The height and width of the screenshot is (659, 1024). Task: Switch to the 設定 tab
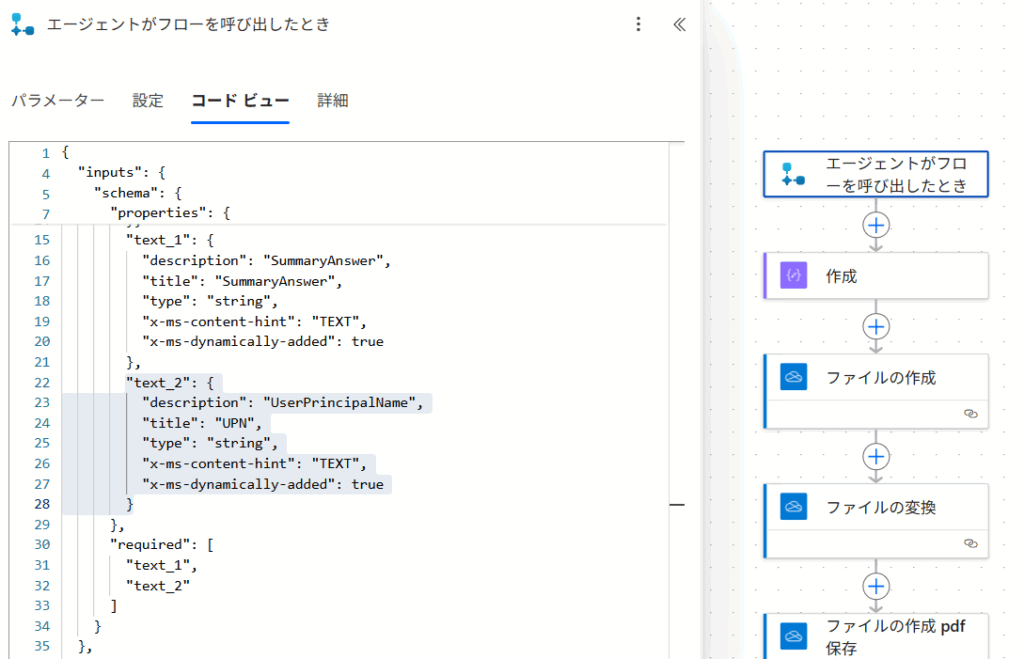click(148, 101)
